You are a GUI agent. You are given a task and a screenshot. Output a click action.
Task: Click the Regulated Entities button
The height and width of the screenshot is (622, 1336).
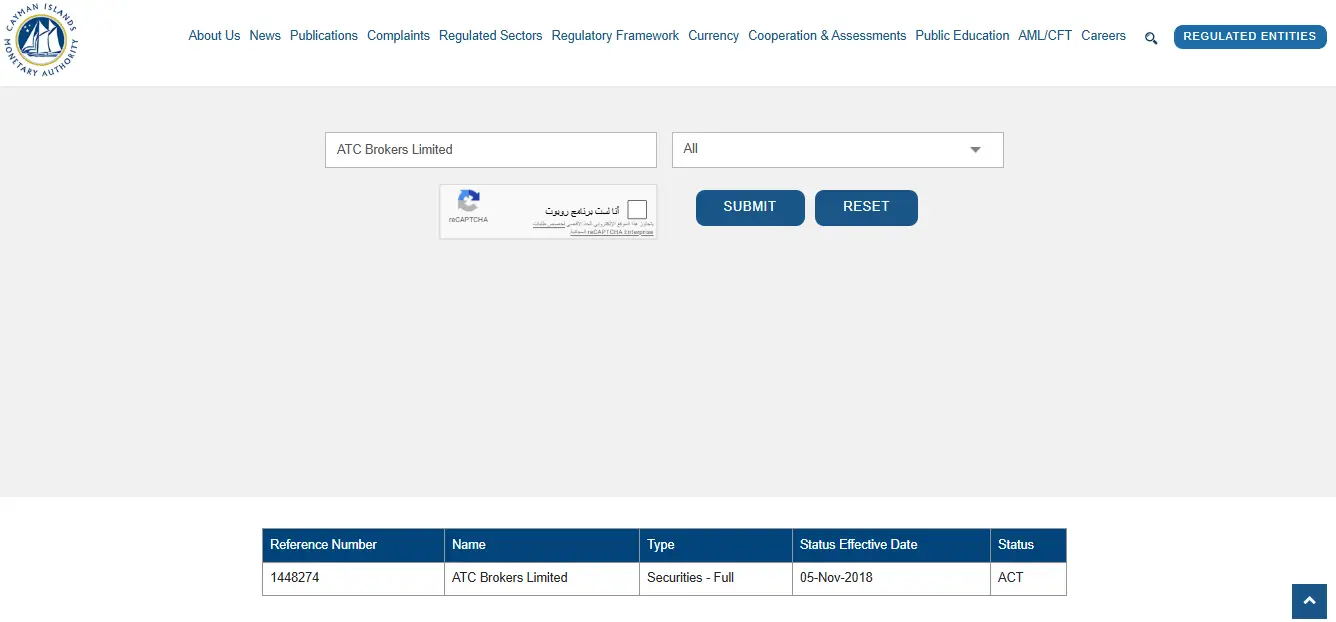click(1250, 37)
